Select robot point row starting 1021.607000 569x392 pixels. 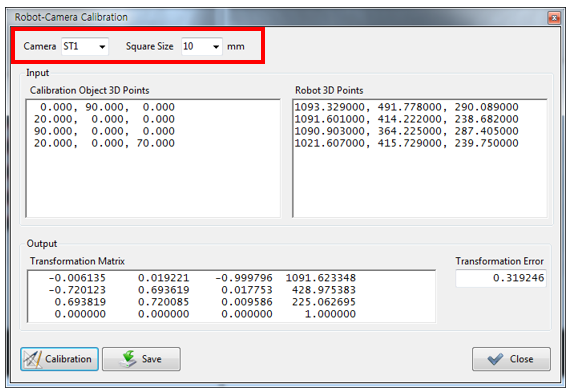[406, 143]
